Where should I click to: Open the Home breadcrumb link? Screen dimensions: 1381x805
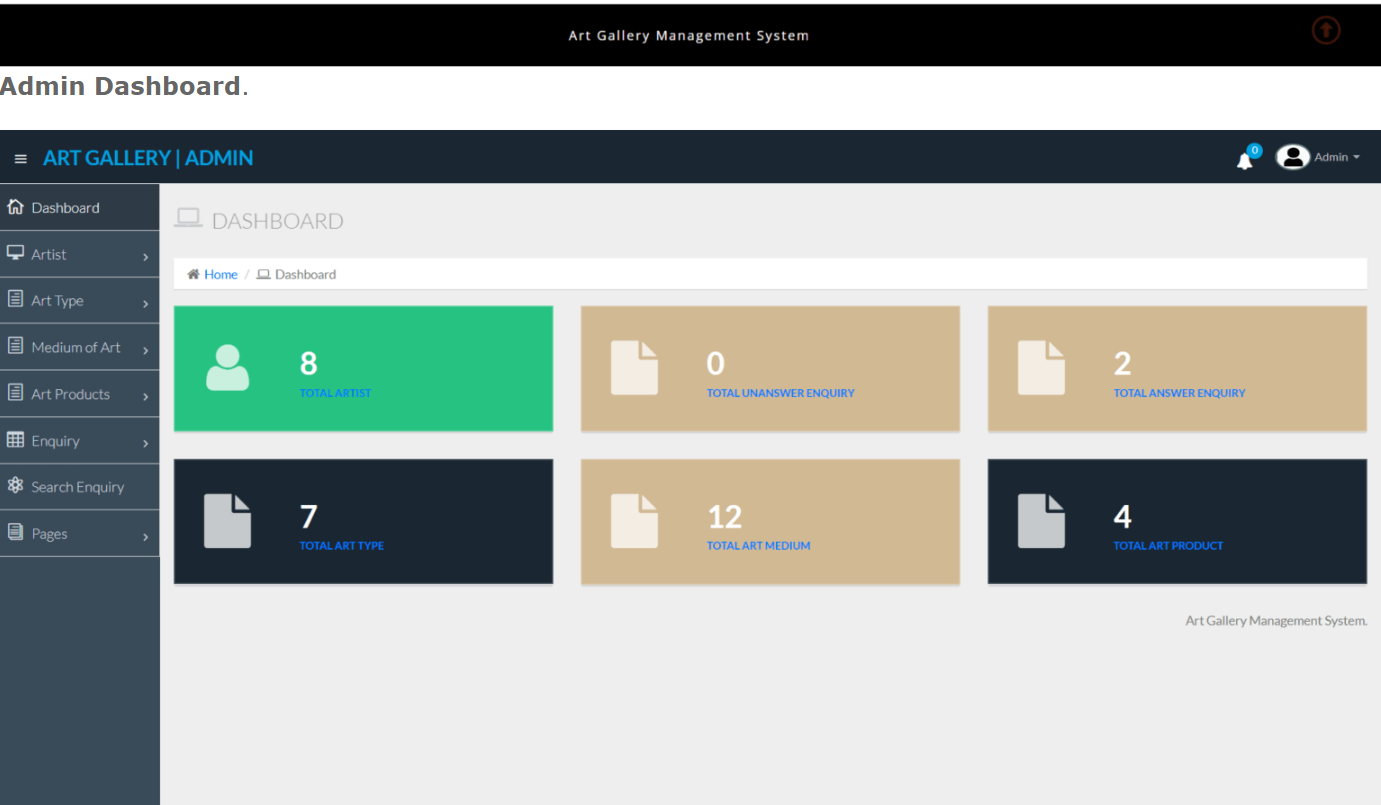(x=220, y=274)
